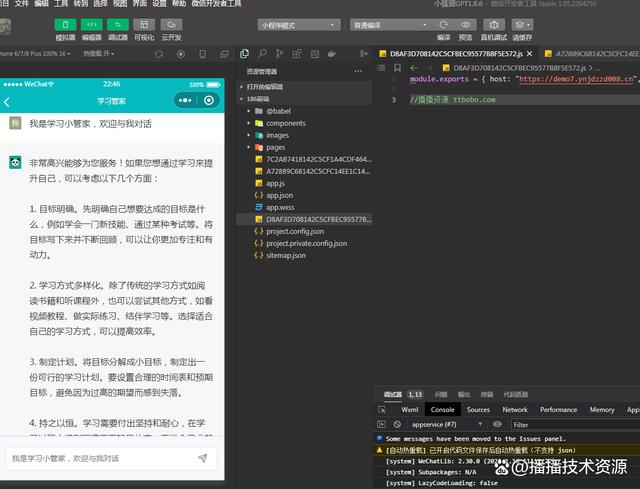The image size is (640, 489).
Task: Click the back arrow in mini program
Action: pyautogui.click(x=7, y=102)
